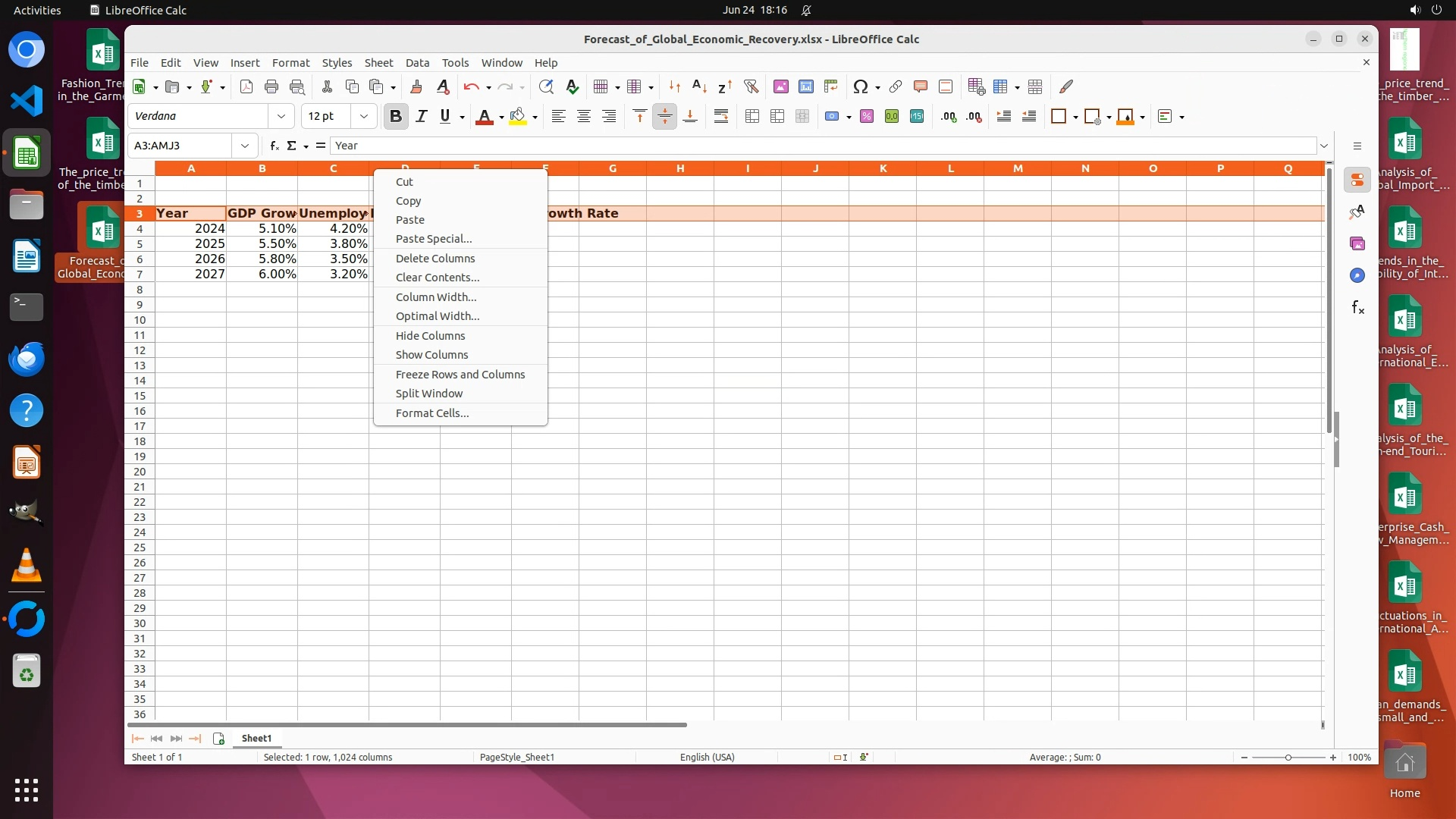Viewport: 1456px width, 819px height.
Task: Open the Data menu
Action: point(417,63)
